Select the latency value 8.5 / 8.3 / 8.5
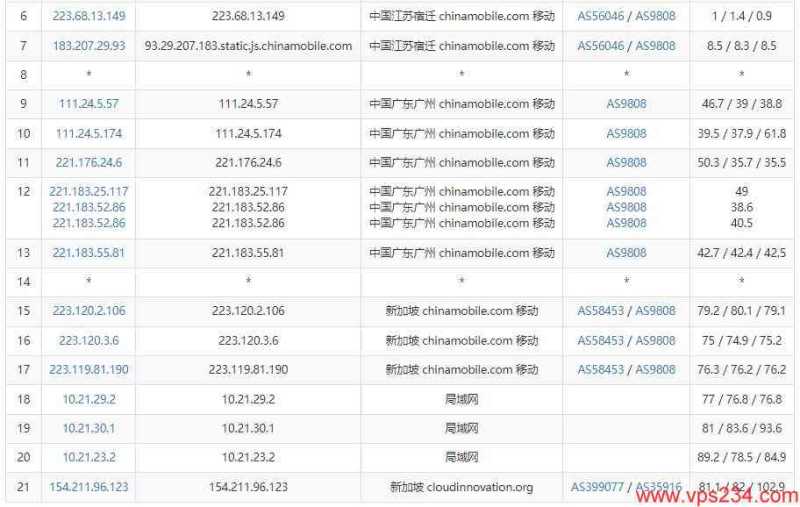Image resolution: width=800 pixels, height=507 pixels. [741, 45]
